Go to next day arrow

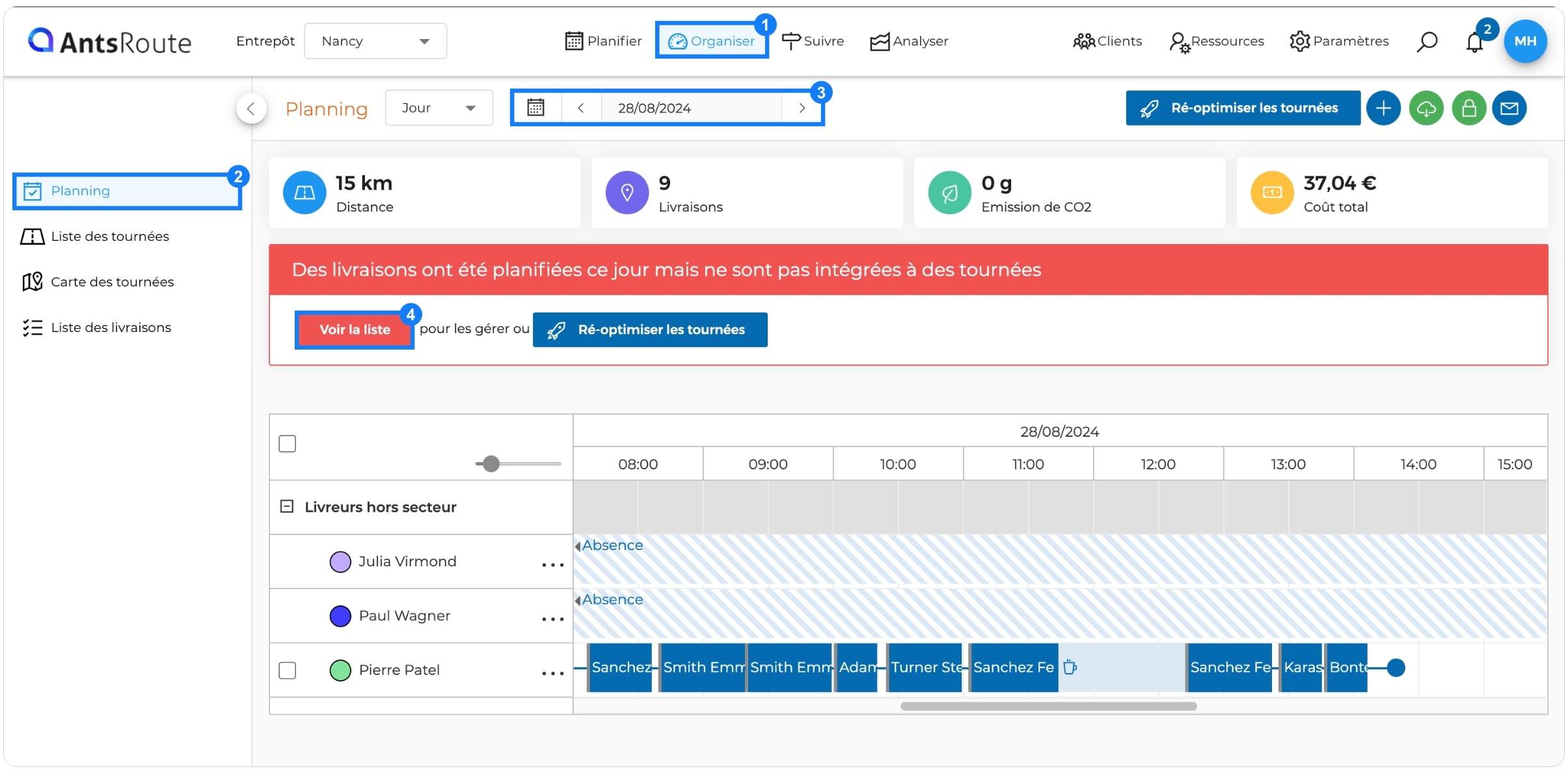[x=802, y=108]
